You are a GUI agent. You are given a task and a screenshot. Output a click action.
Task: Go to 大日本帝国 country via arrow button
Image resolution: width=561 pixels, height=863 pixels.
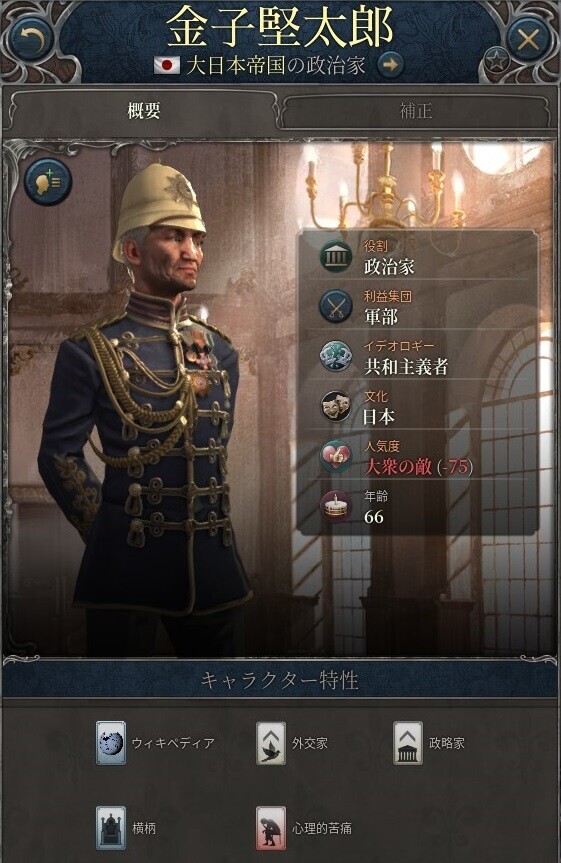pos(390,65)
